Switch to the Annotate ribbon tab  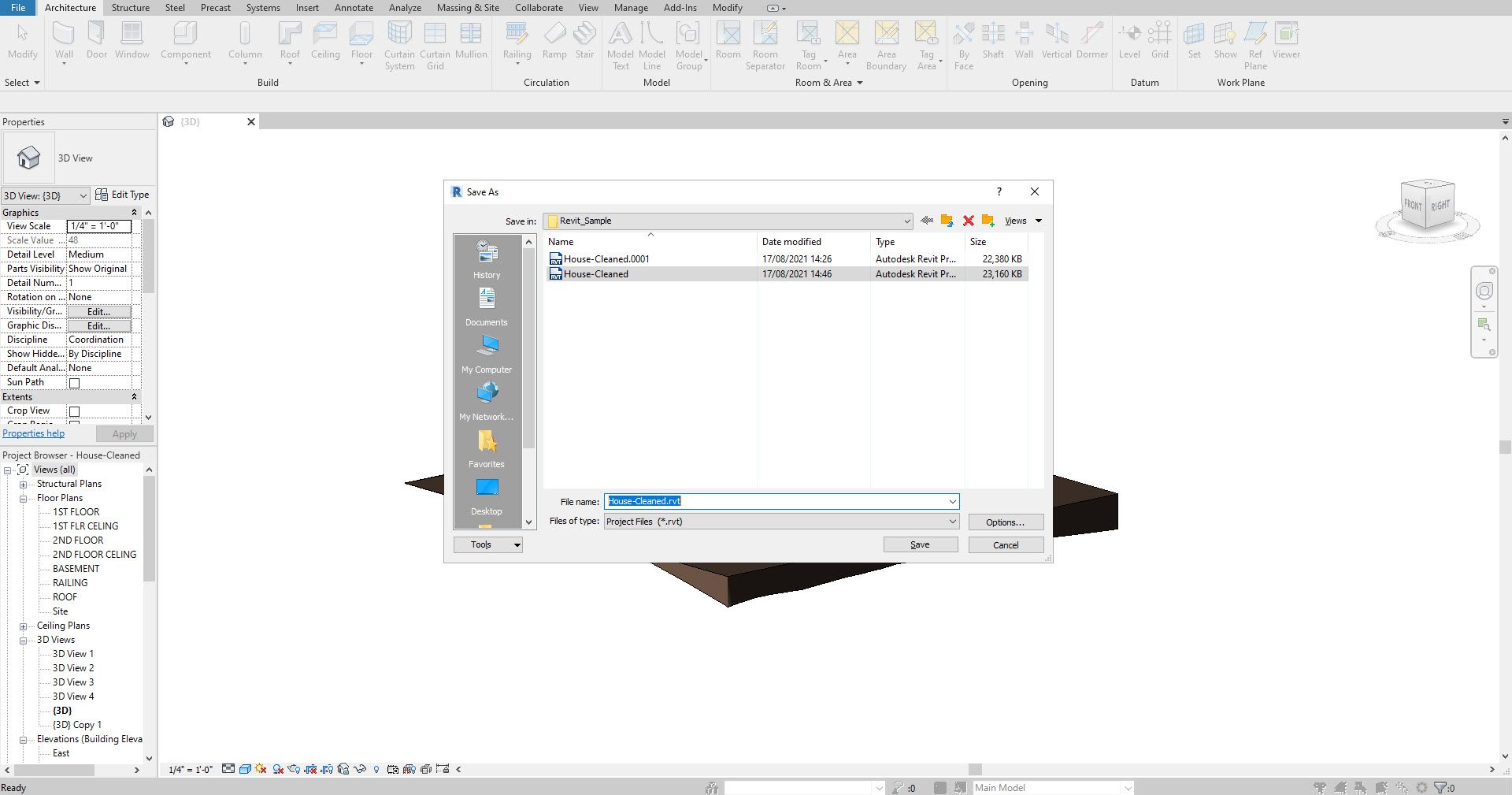click(354, 8)
